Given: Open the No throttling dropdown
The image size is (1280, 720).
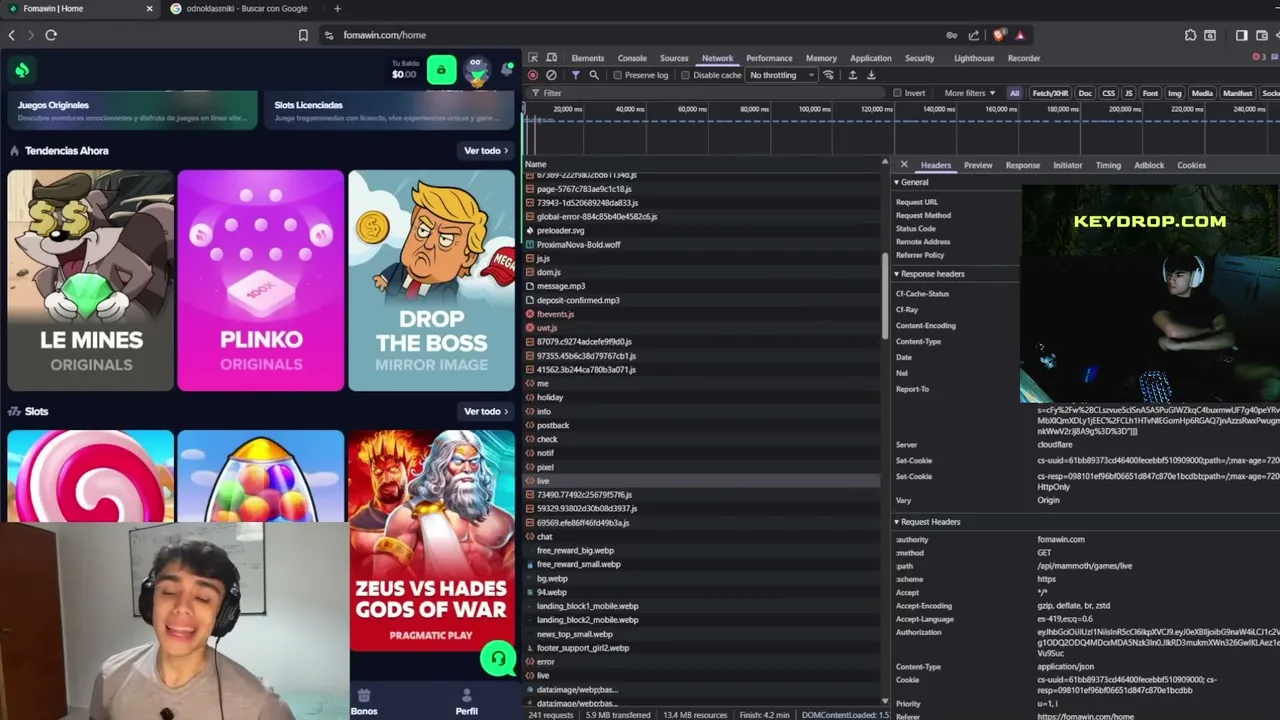Looking at the screenshot, I should (782, 75).
